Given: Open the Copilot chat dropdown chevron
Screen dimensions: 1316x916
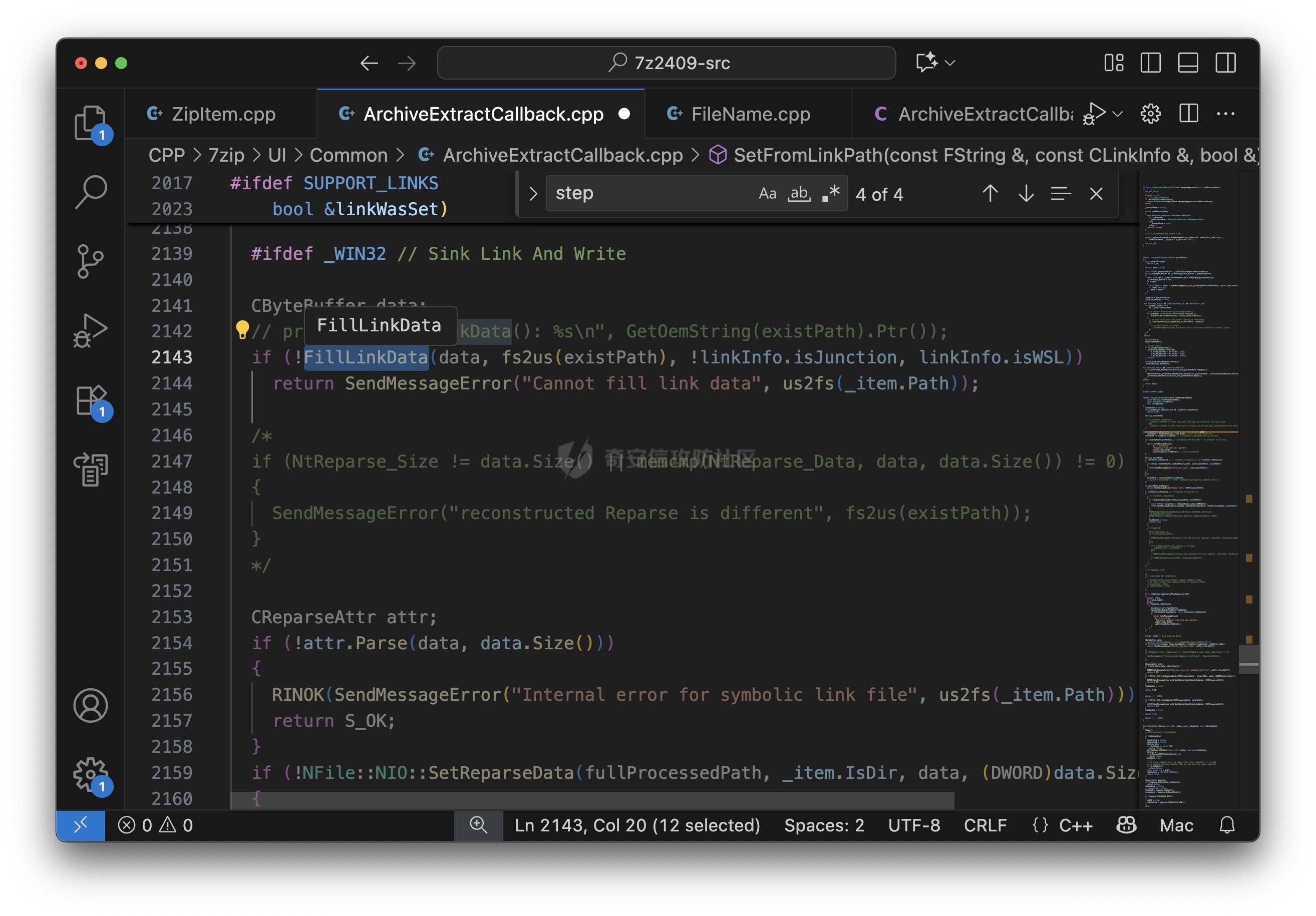Looking at the screenshot, I should click(x=950, y=63).
